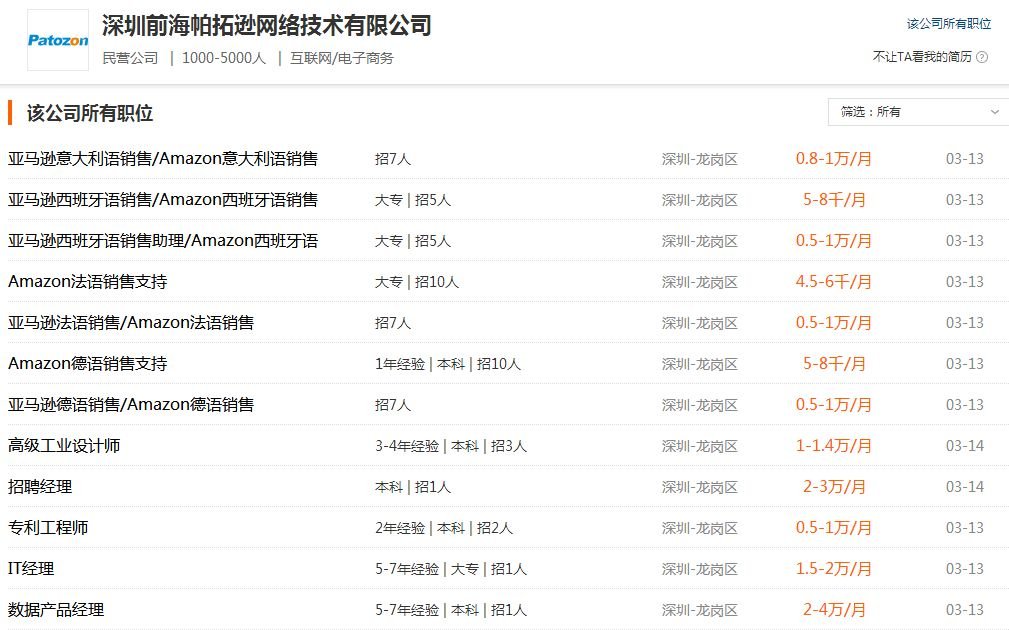Open job Amazon法语销售支持
1009x630 pixels.
point(88,282)
